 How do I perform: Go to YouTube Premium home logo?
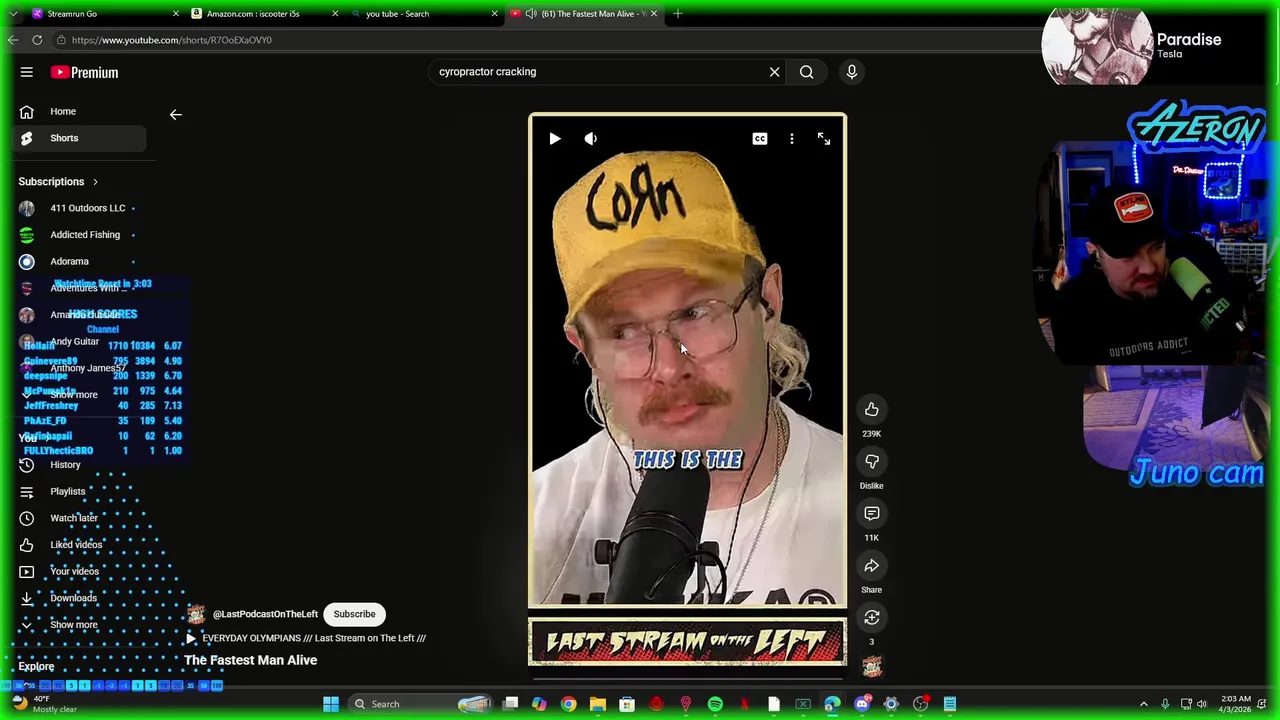point(84,72)
